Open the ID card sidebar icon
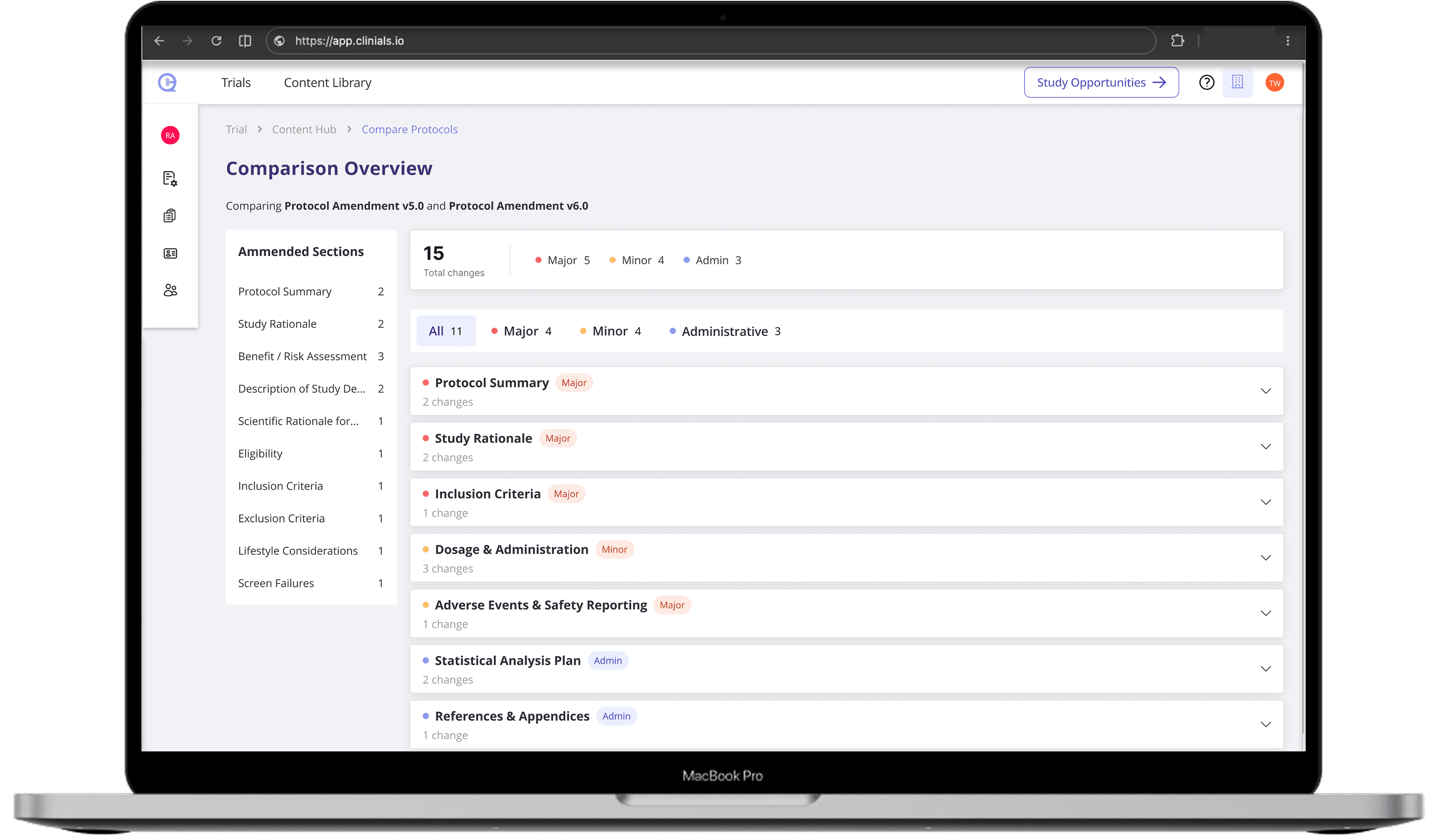Viewport: 1437px width, 840px height. 170,253
